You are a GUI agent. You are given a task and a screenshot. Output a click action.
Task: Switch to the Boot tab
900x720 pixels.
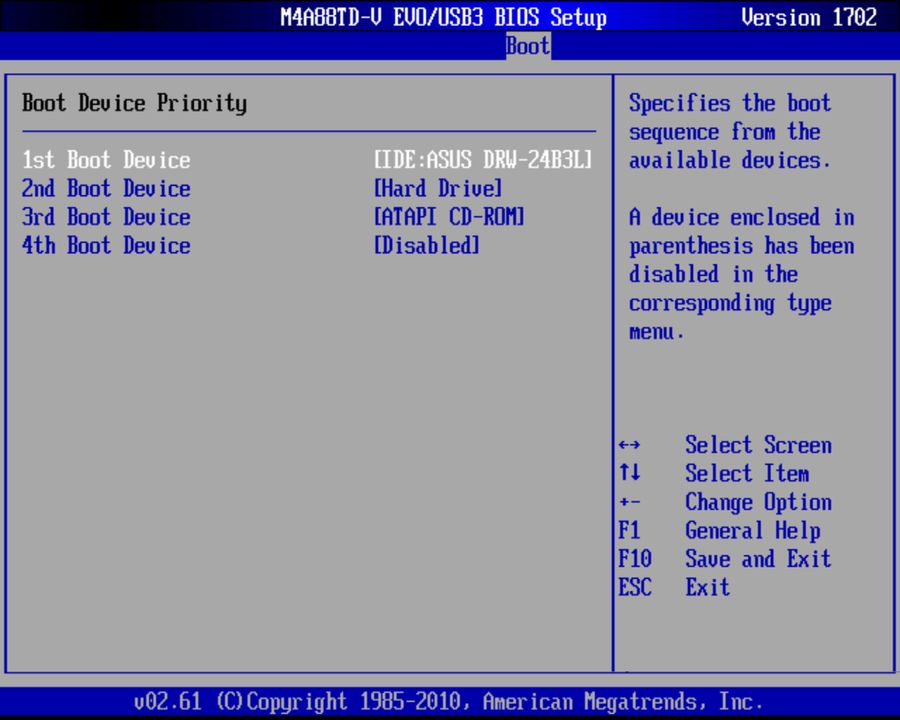527,45
